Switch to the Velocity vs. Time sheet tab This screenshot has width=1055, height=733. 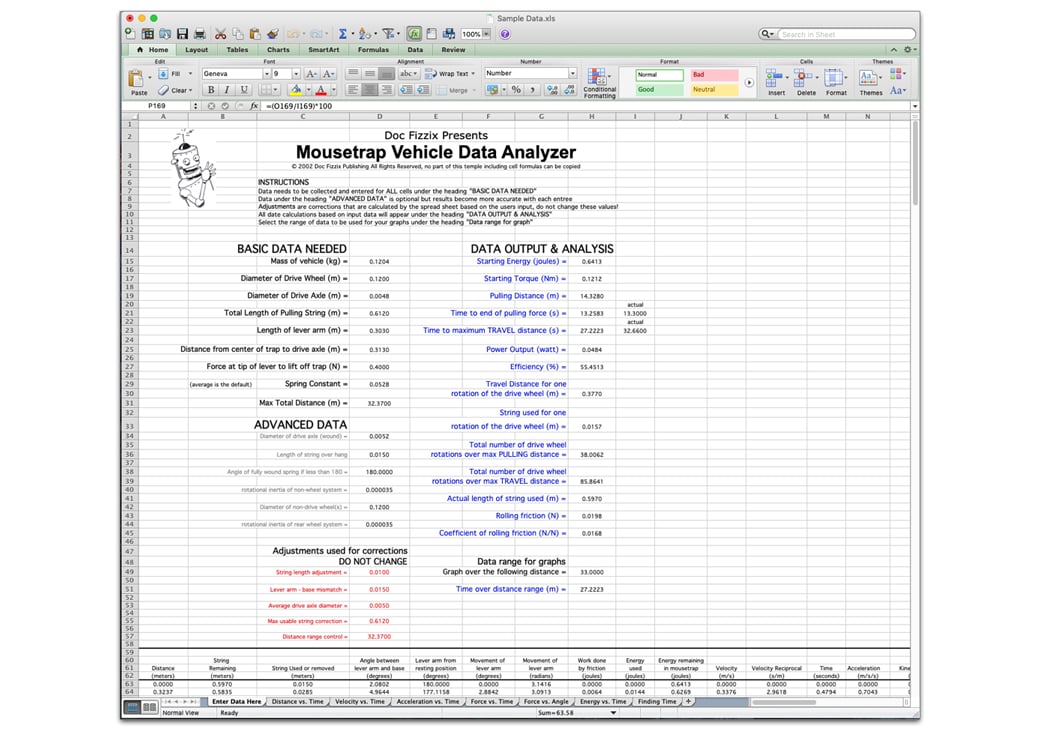(360, 701)
